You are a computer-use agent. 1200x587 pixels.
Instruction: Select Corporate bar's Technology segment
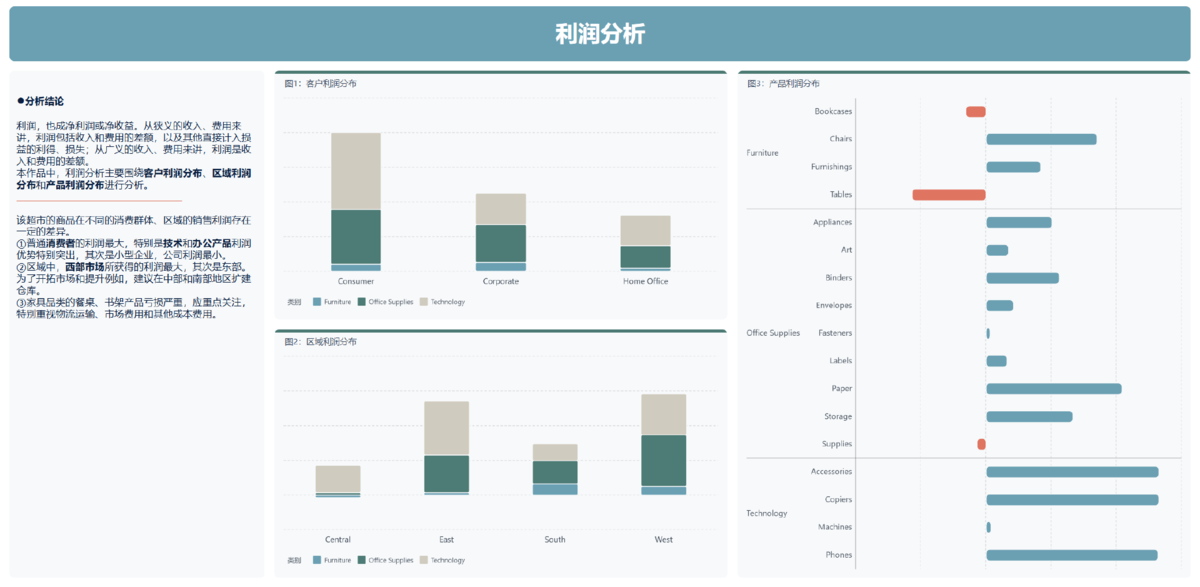501,209
